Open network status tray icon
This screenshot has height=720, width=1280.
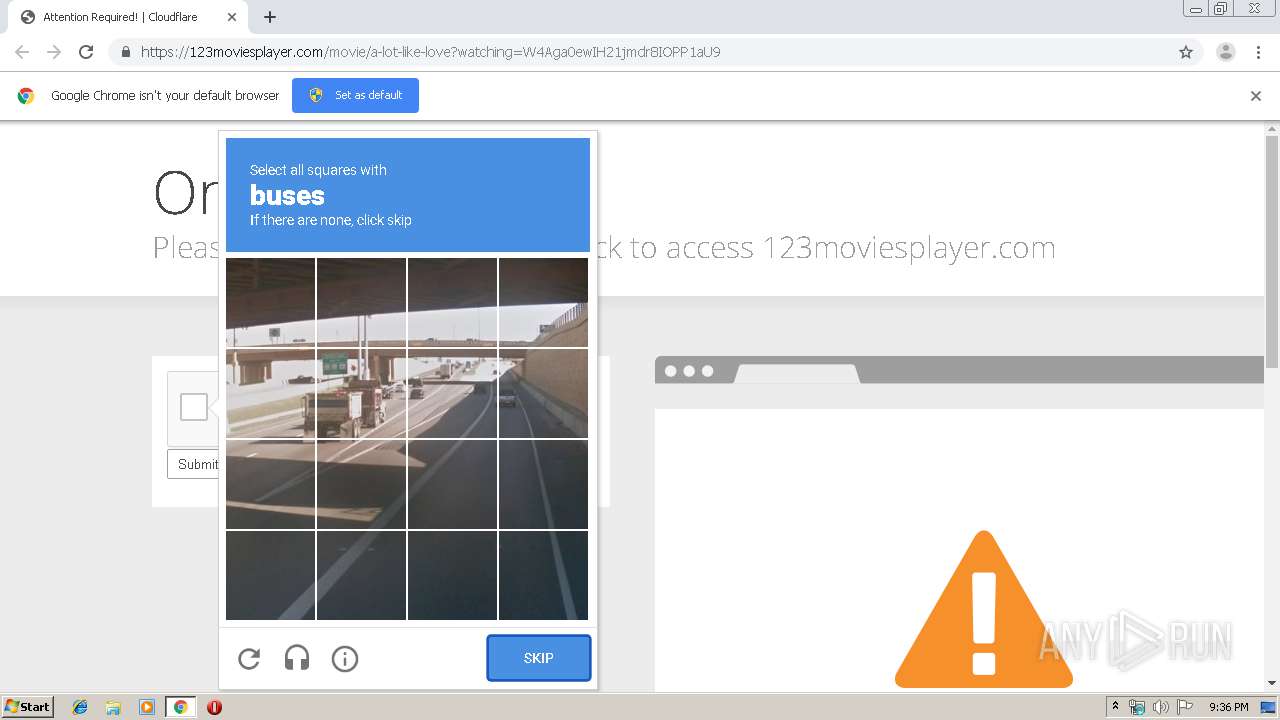1137,707
